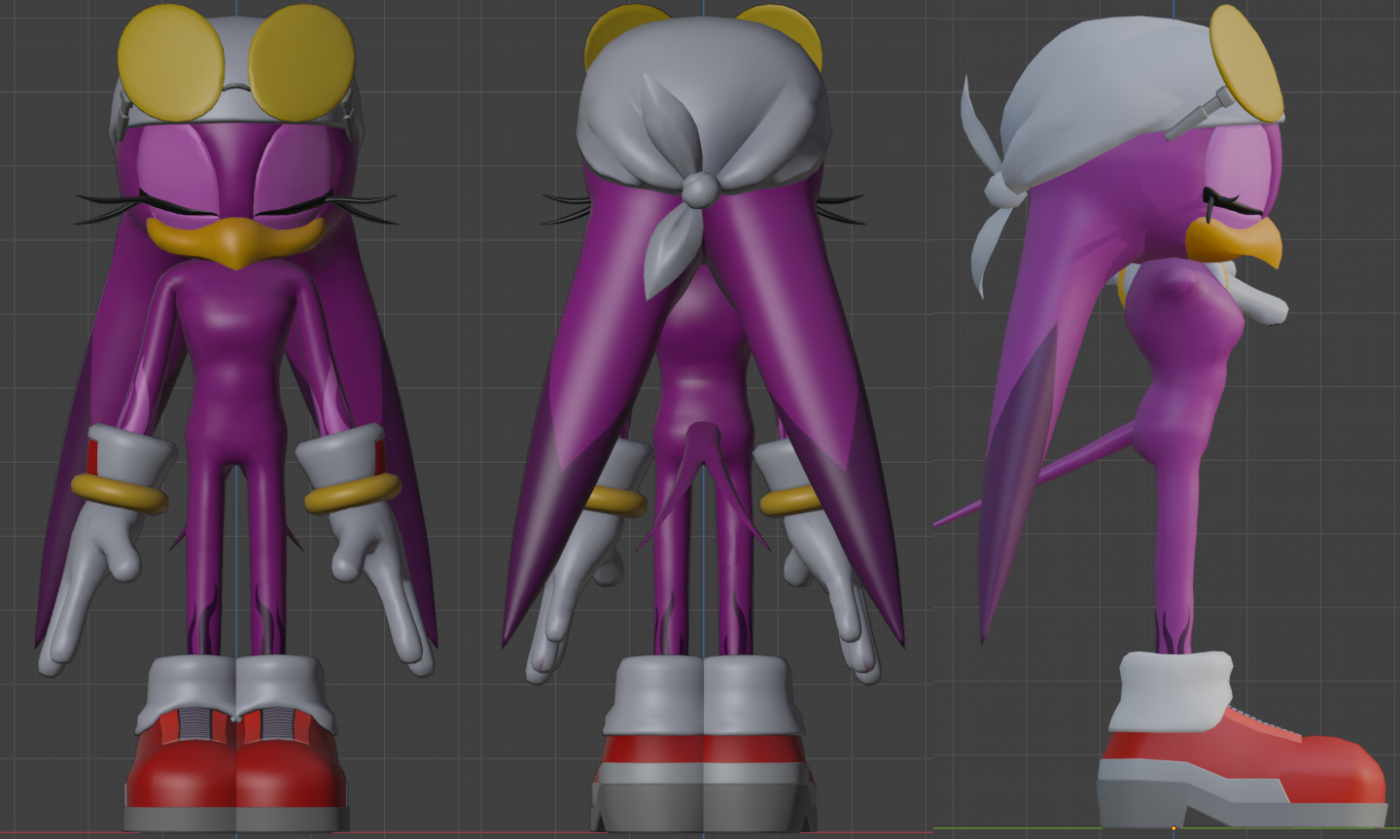Select the red shoe in side view
The width and height of the screenshot is (1400, 840).
point(1243,767)
